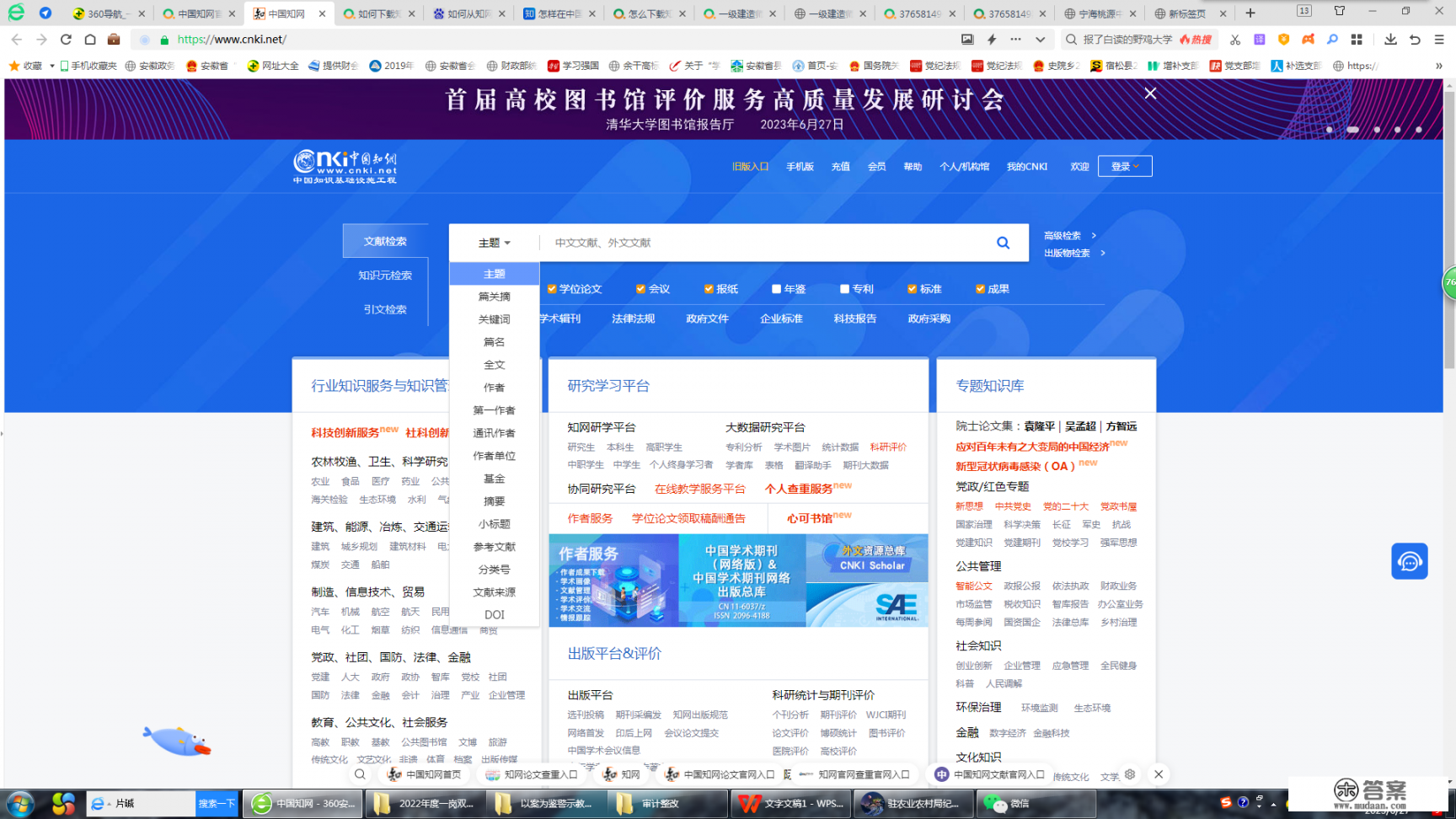The height and width of the screenshot is (819, 1456).
Task: Select 作者单位 from the field dropdown
Action: tap(495, 456)
